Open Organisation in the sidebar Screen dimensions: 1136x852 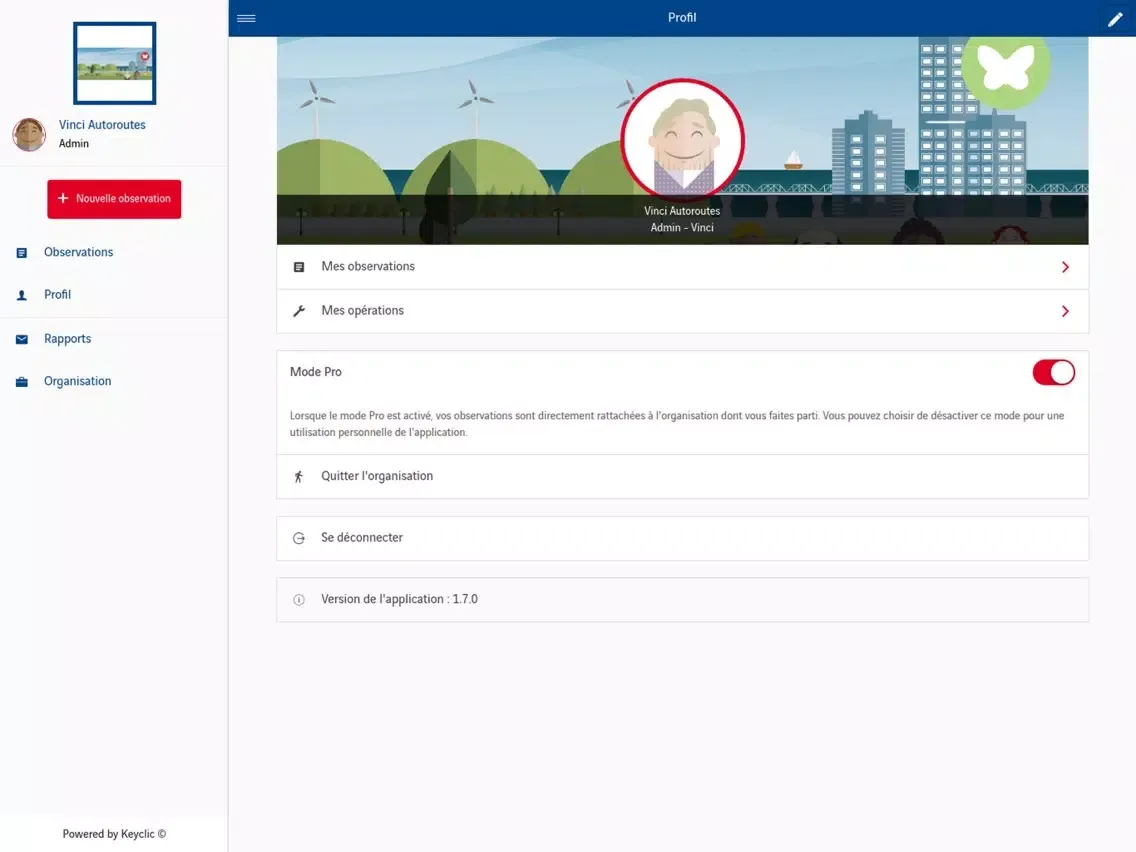click(78, 381)
